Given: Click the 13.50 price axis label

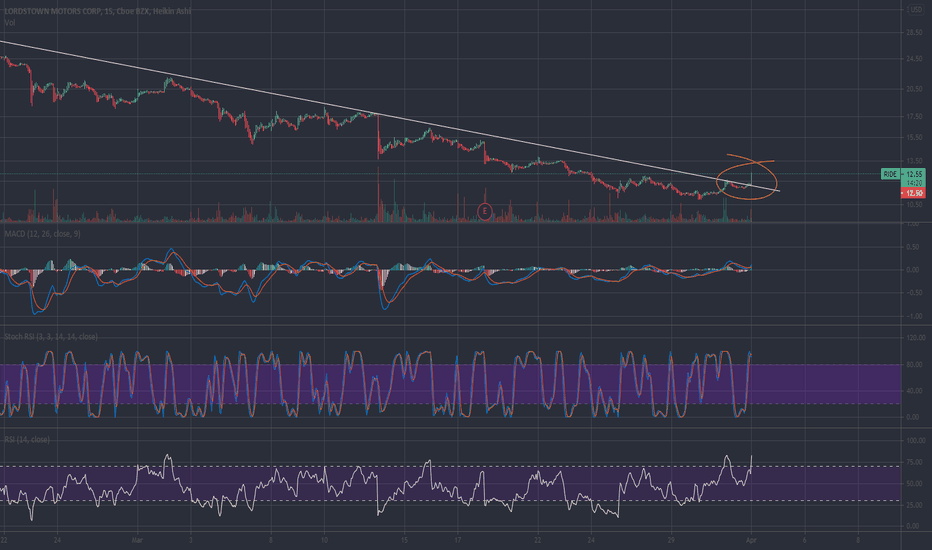Looking at the screenshot, I should (914, 161).
